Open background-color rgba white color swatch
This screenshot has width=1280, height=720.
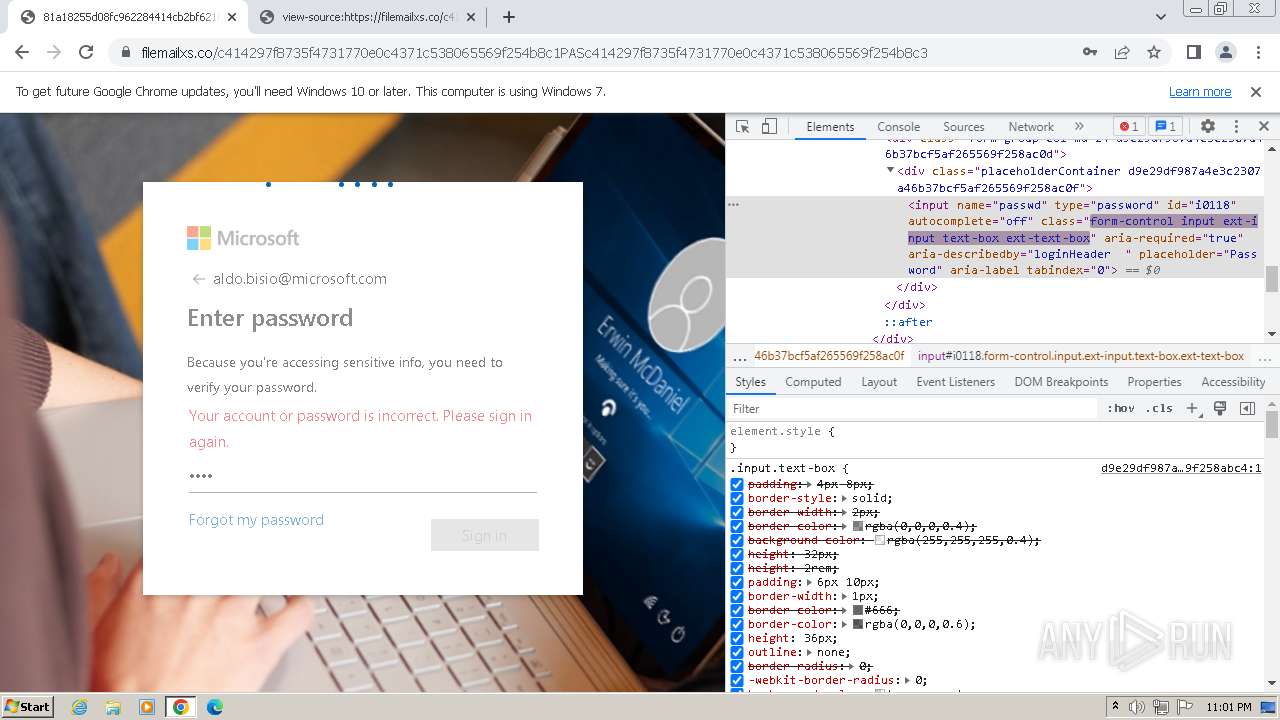coord(880,540)
